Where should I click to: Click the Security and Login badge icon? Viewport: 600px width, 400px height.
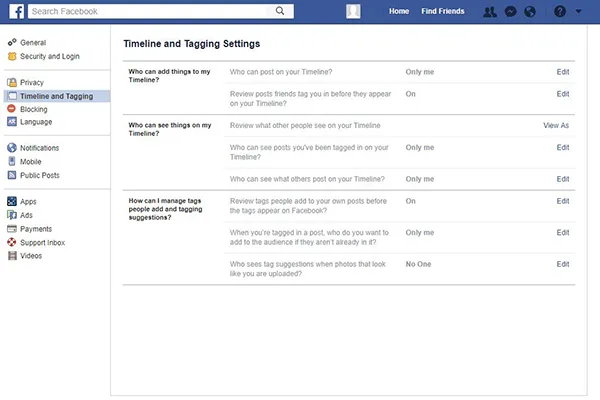coord(12,56)
